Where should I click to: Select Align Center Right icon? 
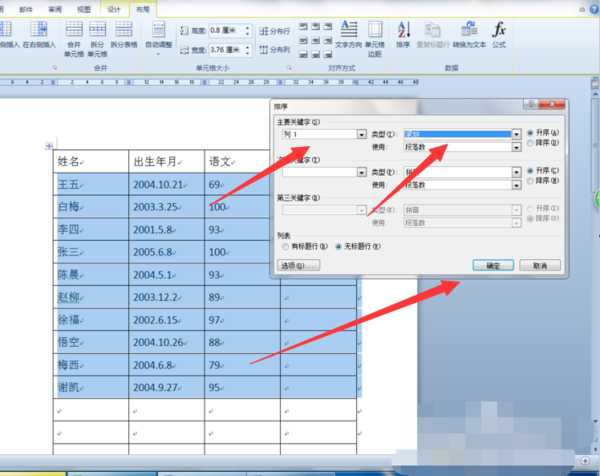click(328, 40)
